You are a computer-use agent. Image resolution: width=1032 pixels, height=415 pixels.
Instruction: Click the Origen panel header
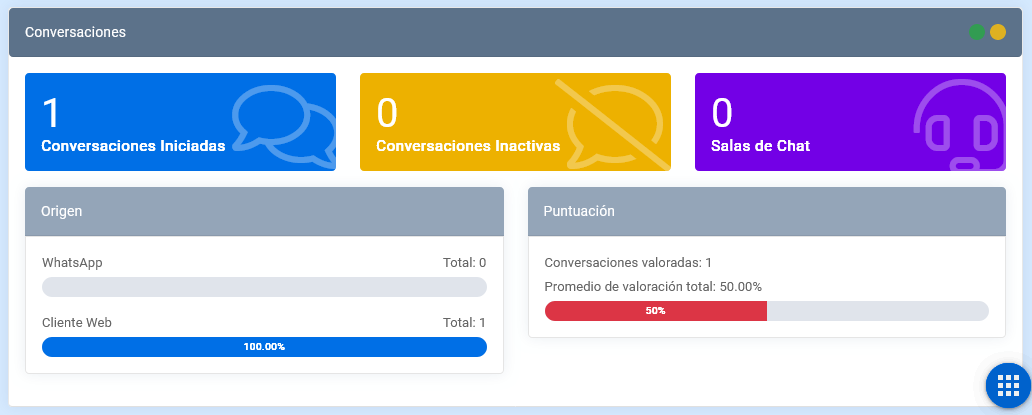[264, 211]
